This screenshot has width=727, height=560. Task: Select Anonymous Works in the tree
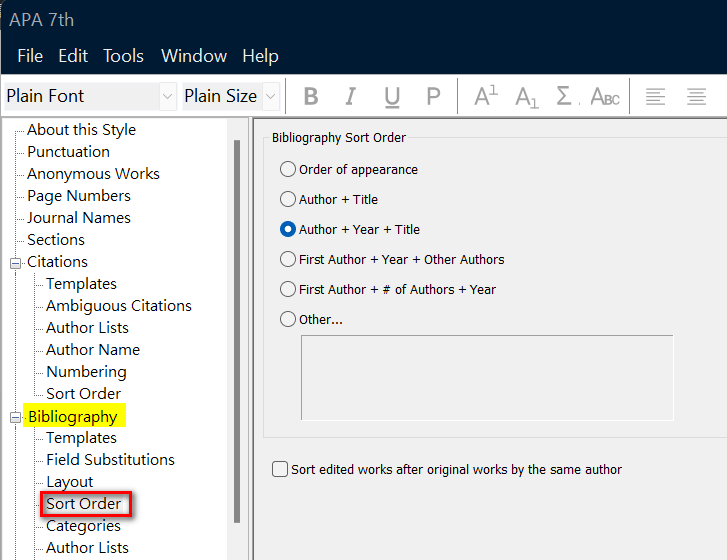[x=93, y=174]
